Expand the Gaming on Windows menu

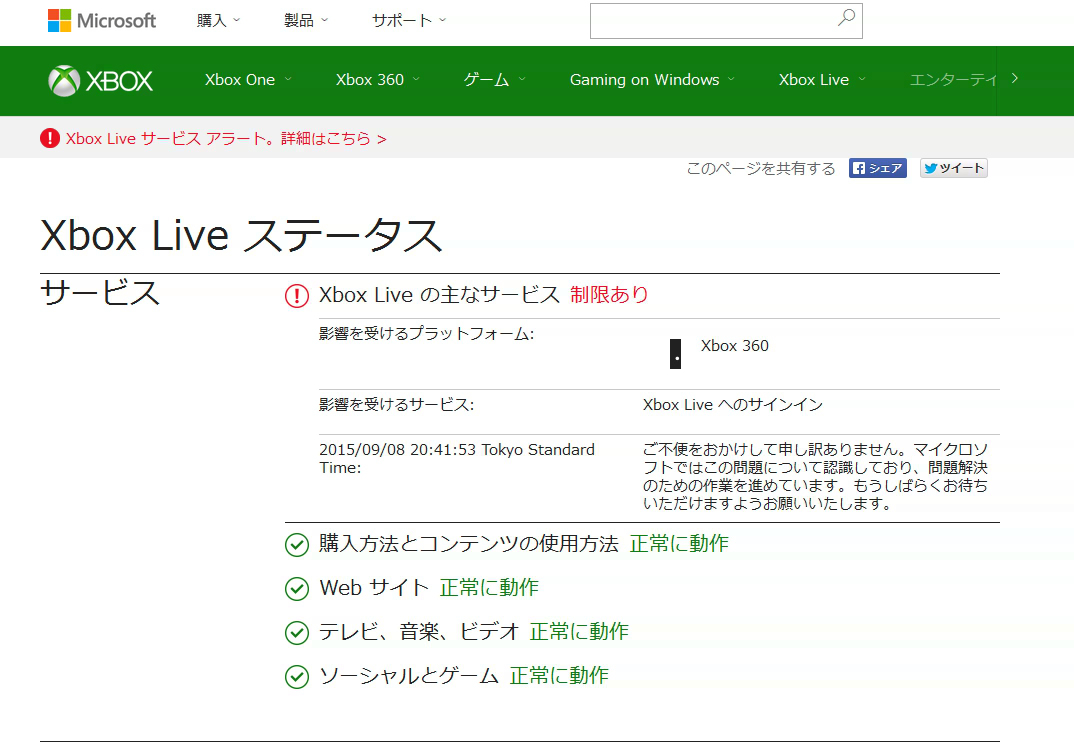coord(652,79)
